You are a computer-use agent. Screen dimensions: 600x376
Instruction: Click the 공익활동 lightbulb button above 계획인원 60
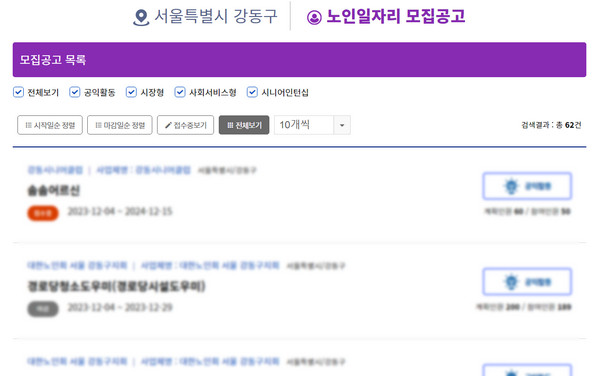527,186
